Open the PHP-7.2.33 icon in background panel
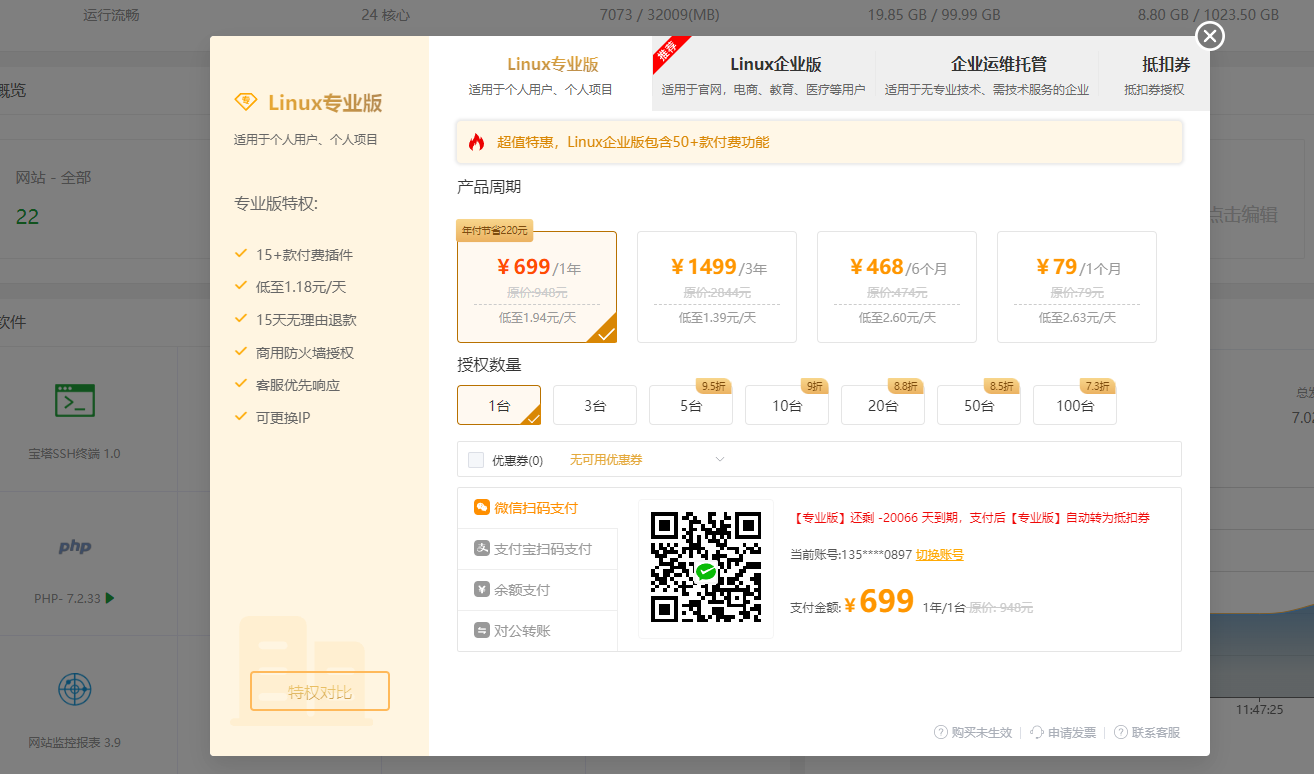 [75, 547]
